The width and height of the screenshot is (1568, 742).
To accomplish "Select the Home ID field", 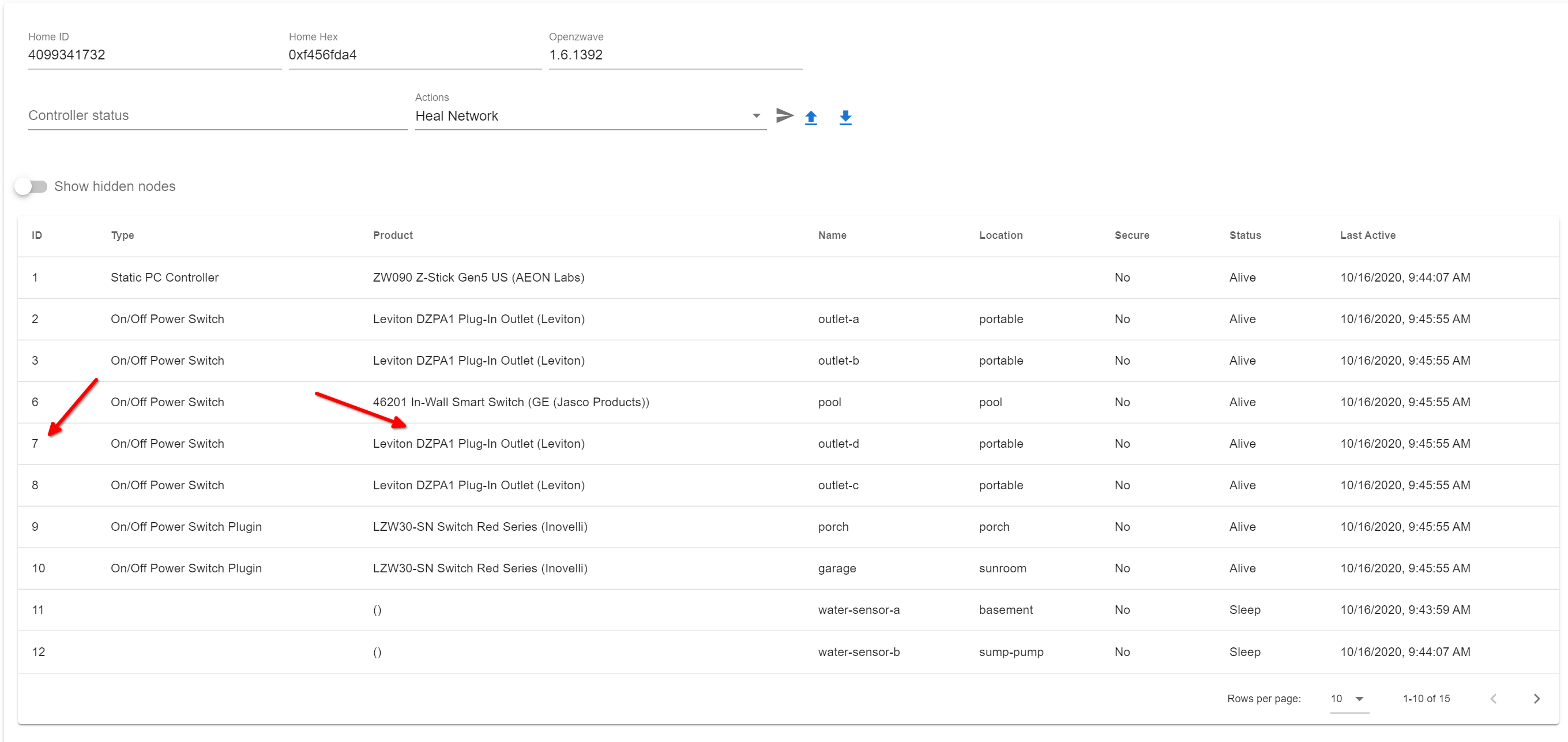I will (x=155, y=55).
